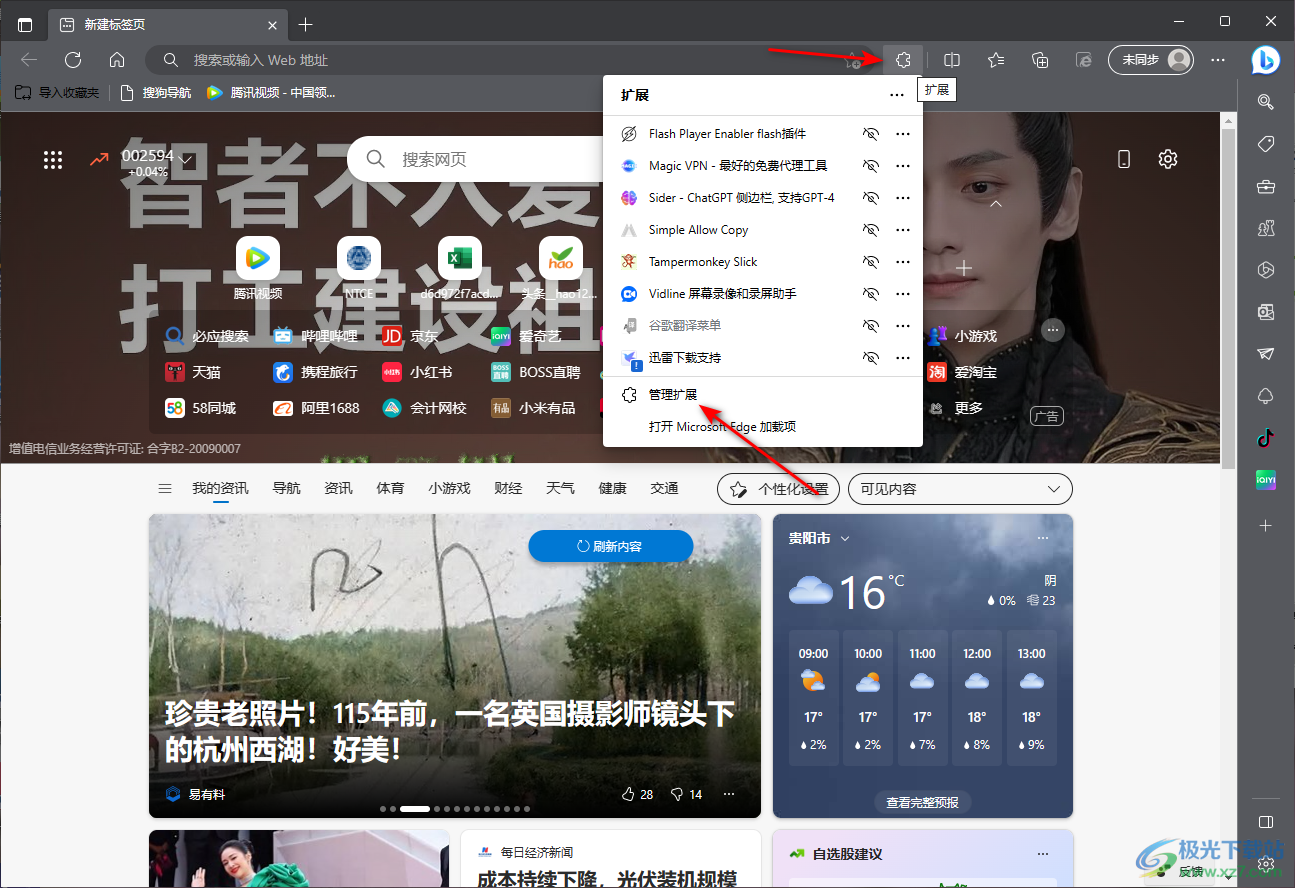
Task: Toggle toolbar visibility for 谷歌翻译菜单
Action: click(870, 326)
